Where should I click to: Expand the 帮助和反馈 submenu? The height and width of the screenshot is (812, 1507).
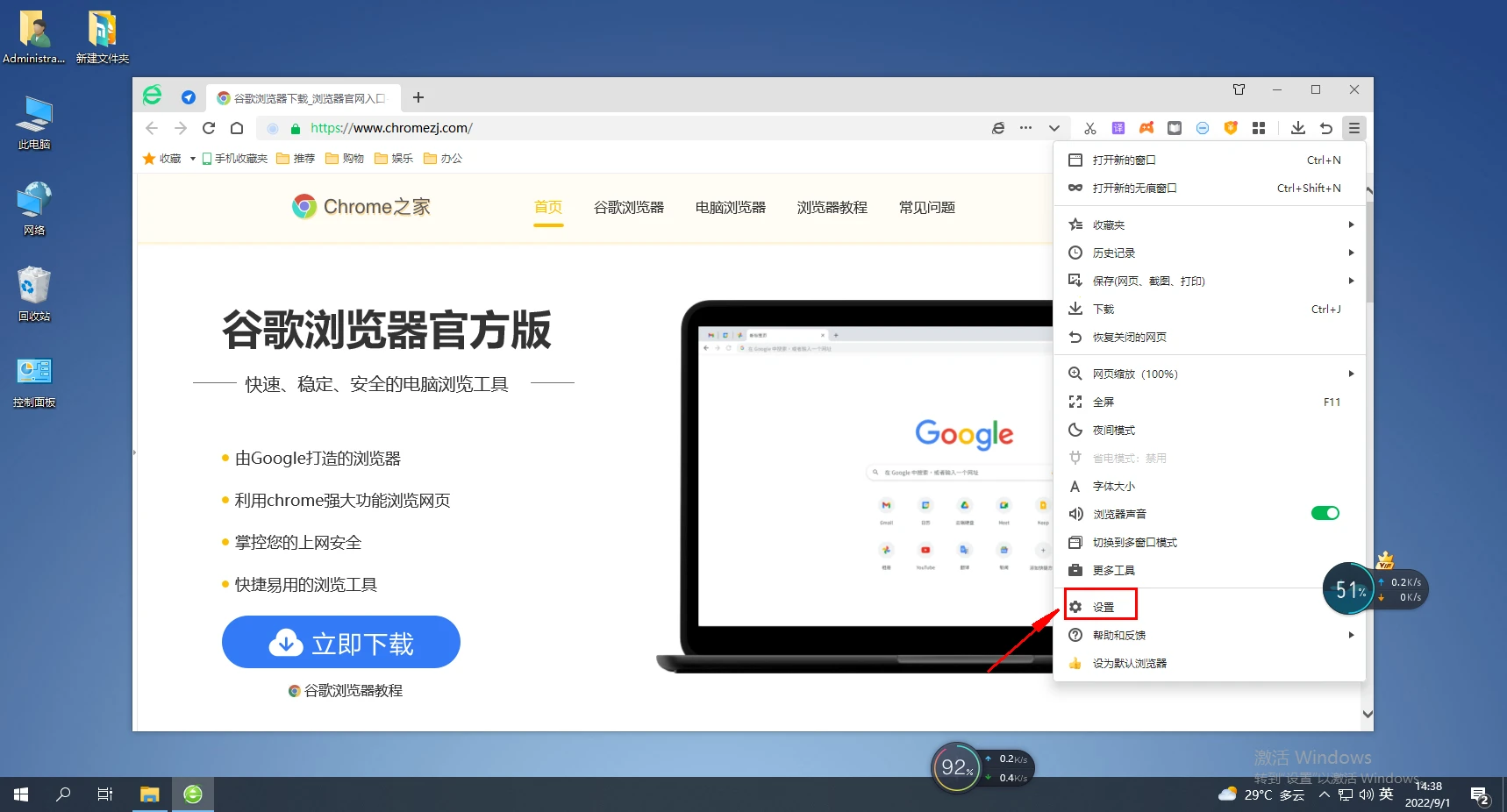(1210, 636)
